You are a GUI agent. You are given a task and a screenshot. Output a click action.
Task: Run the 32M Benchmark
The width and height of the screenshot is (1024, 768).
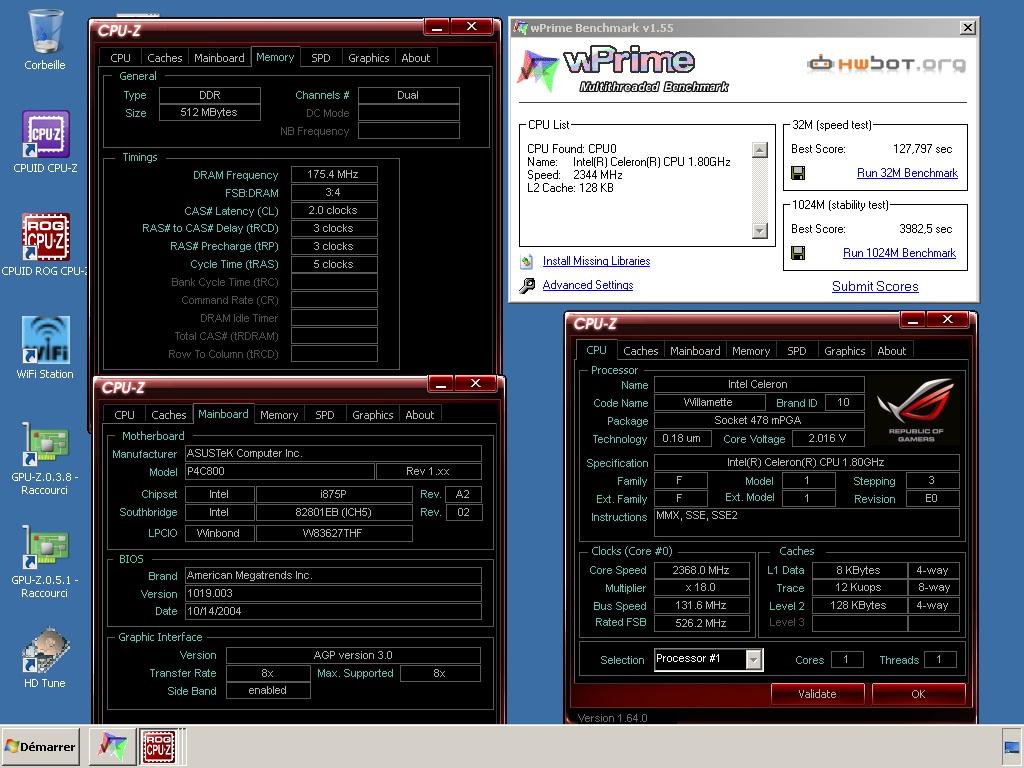click(907, 173)
